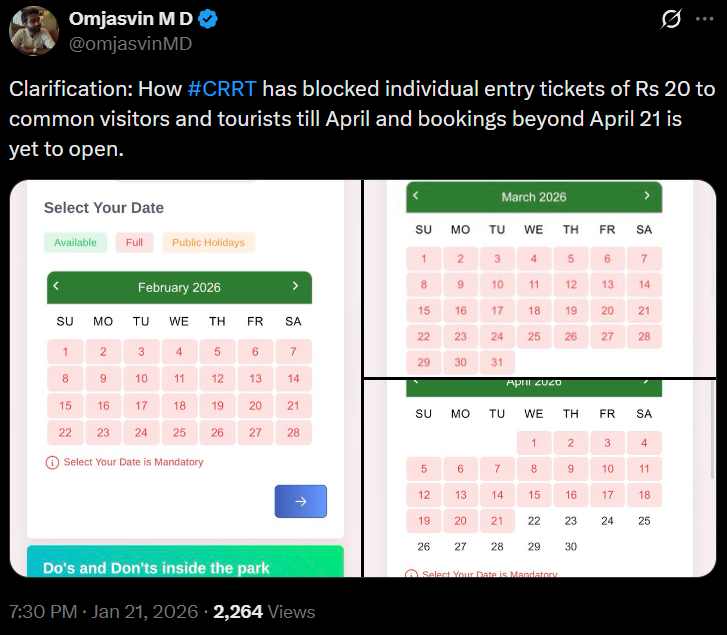Image resolution: width=727 pixels, height=635 pixels.
Task: Click the Available legend swatch
Action: [75, 242]
